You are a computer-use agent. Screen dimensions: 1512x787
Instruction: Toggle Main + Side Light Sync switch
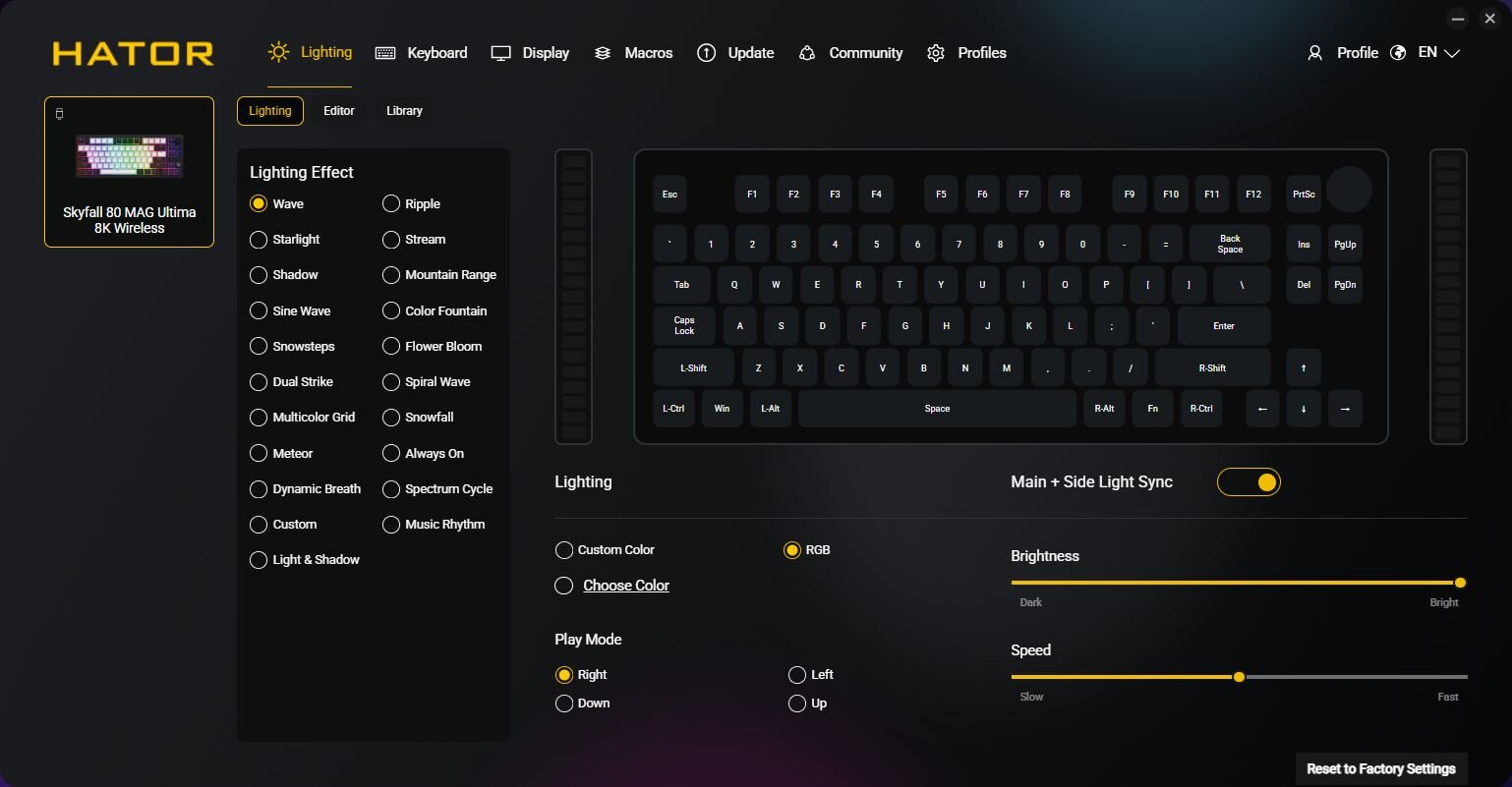1249,482
